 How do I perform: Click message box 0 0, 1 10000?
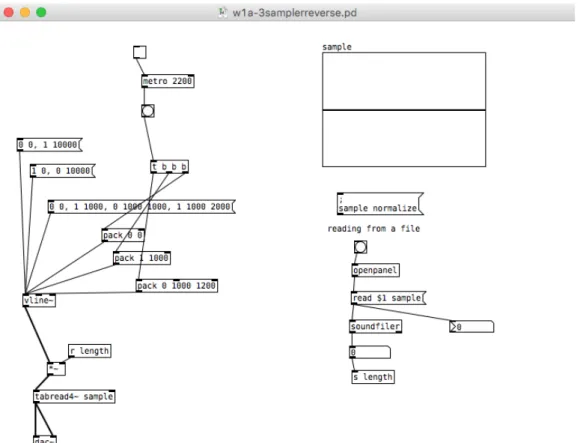click(x=50, y=145)
